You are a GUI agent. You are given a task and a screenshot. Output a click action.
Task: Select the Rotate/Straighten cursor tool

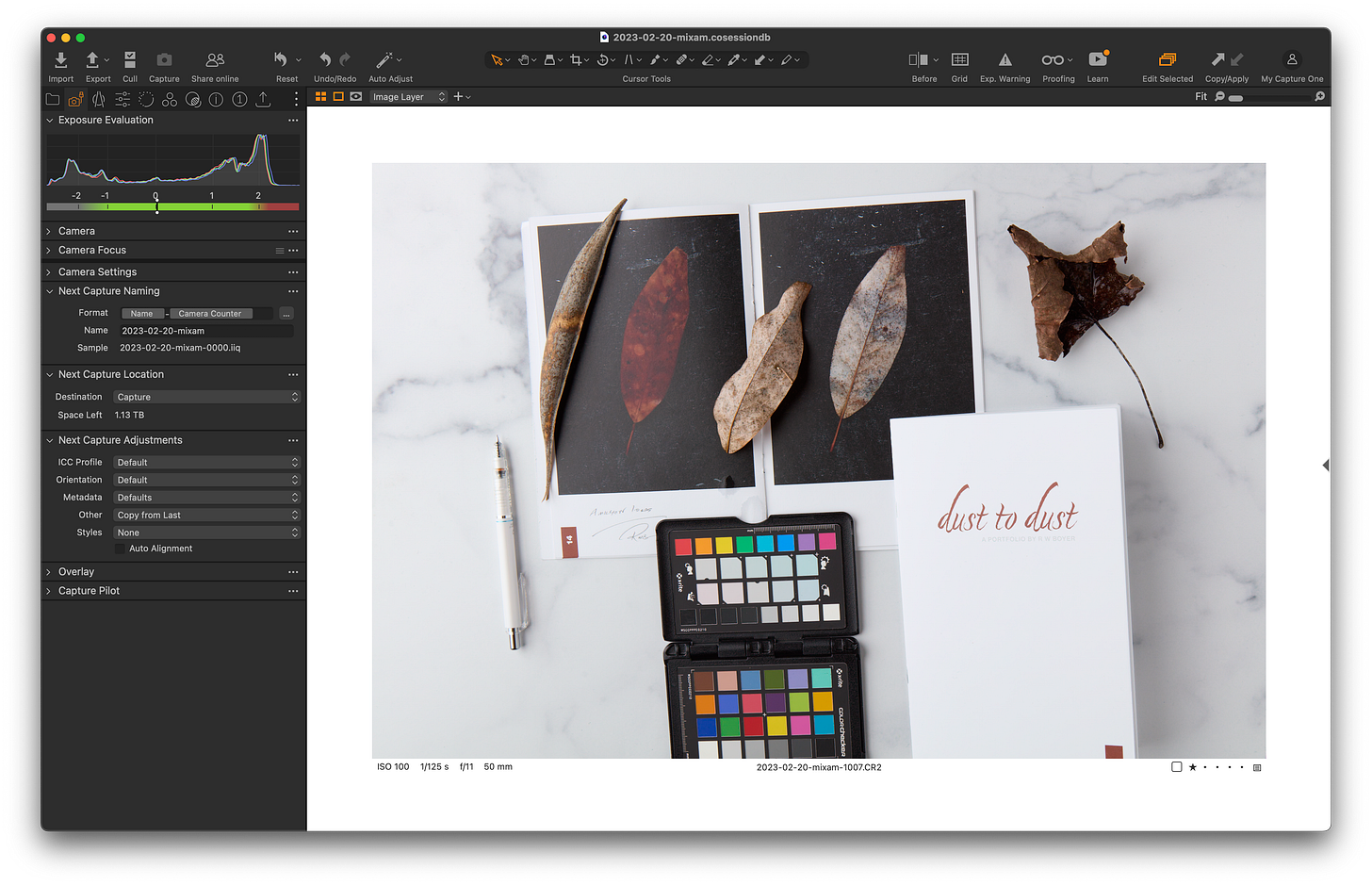602,59
